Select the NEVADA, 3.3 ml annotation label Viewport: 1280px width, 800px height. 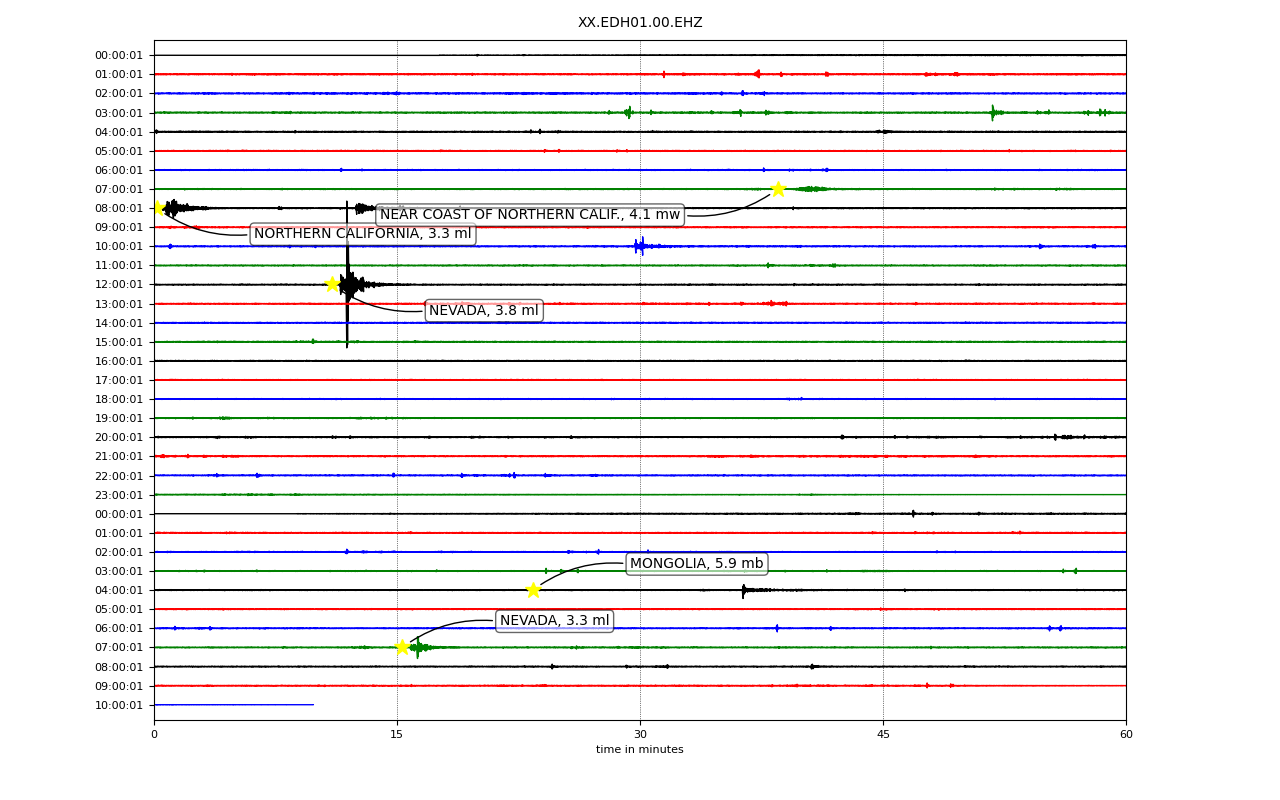(555, 621)
